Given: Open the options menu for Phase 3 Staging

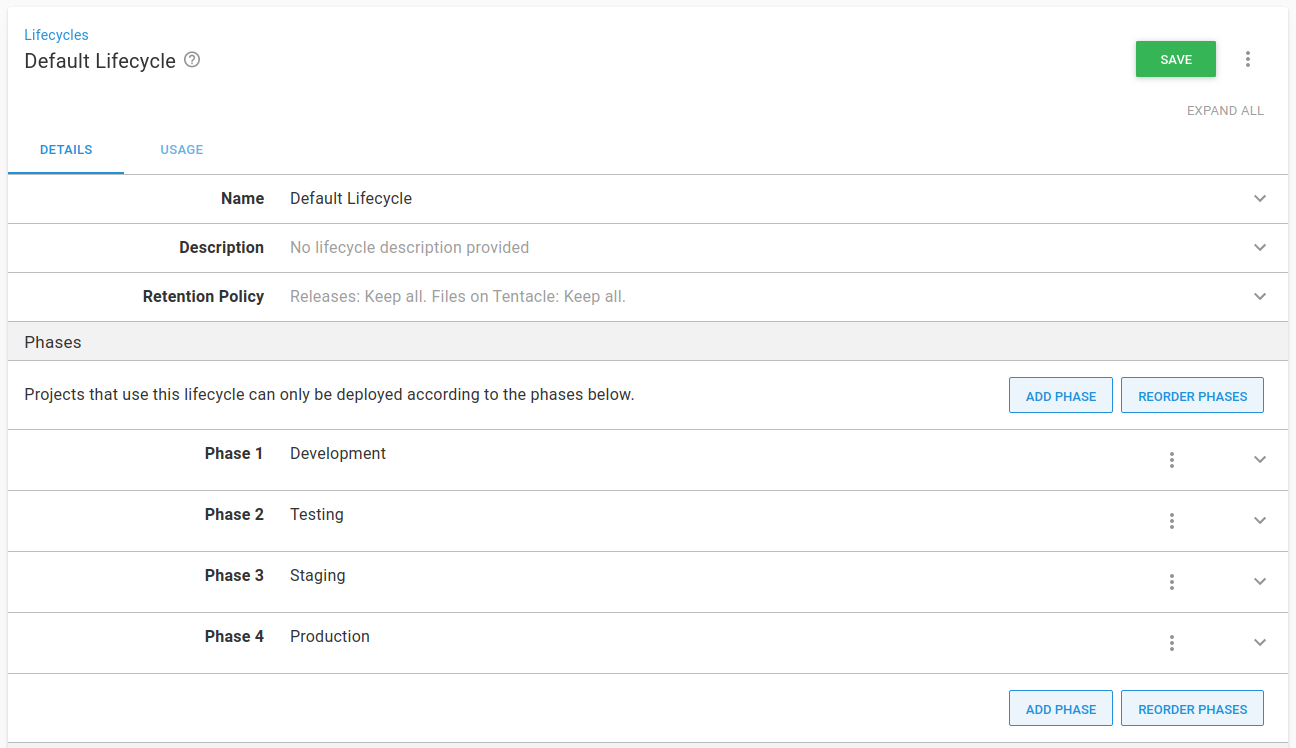Looking at the screenshot, I should (1171, 581).
